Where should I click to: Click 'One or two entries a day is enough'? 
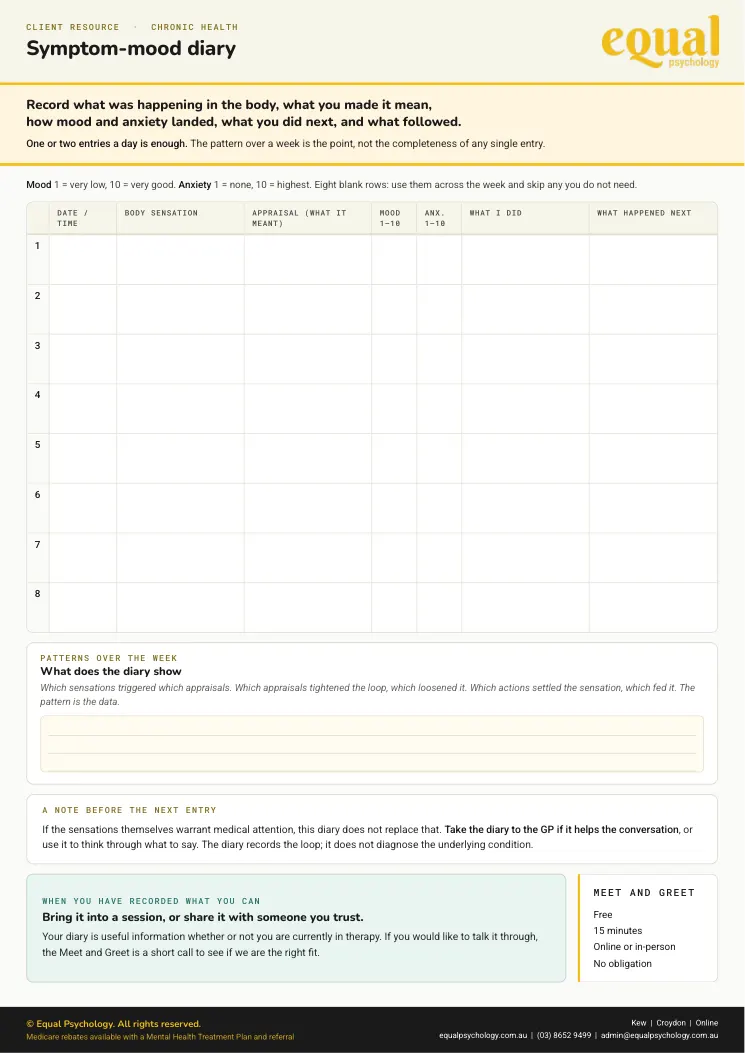106,144
